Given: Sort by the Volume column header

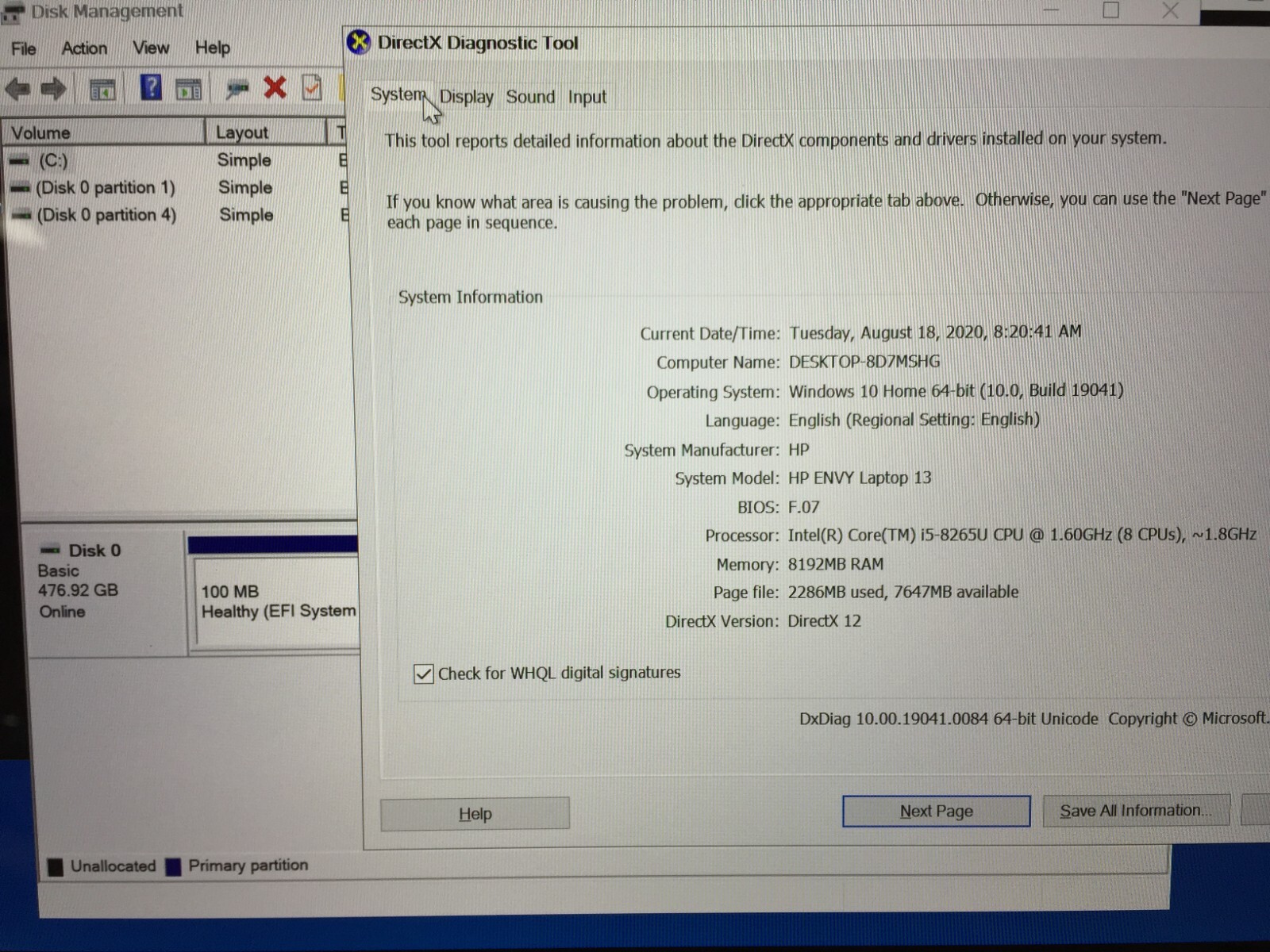Looking at the screenshot, I should [103, 132].
